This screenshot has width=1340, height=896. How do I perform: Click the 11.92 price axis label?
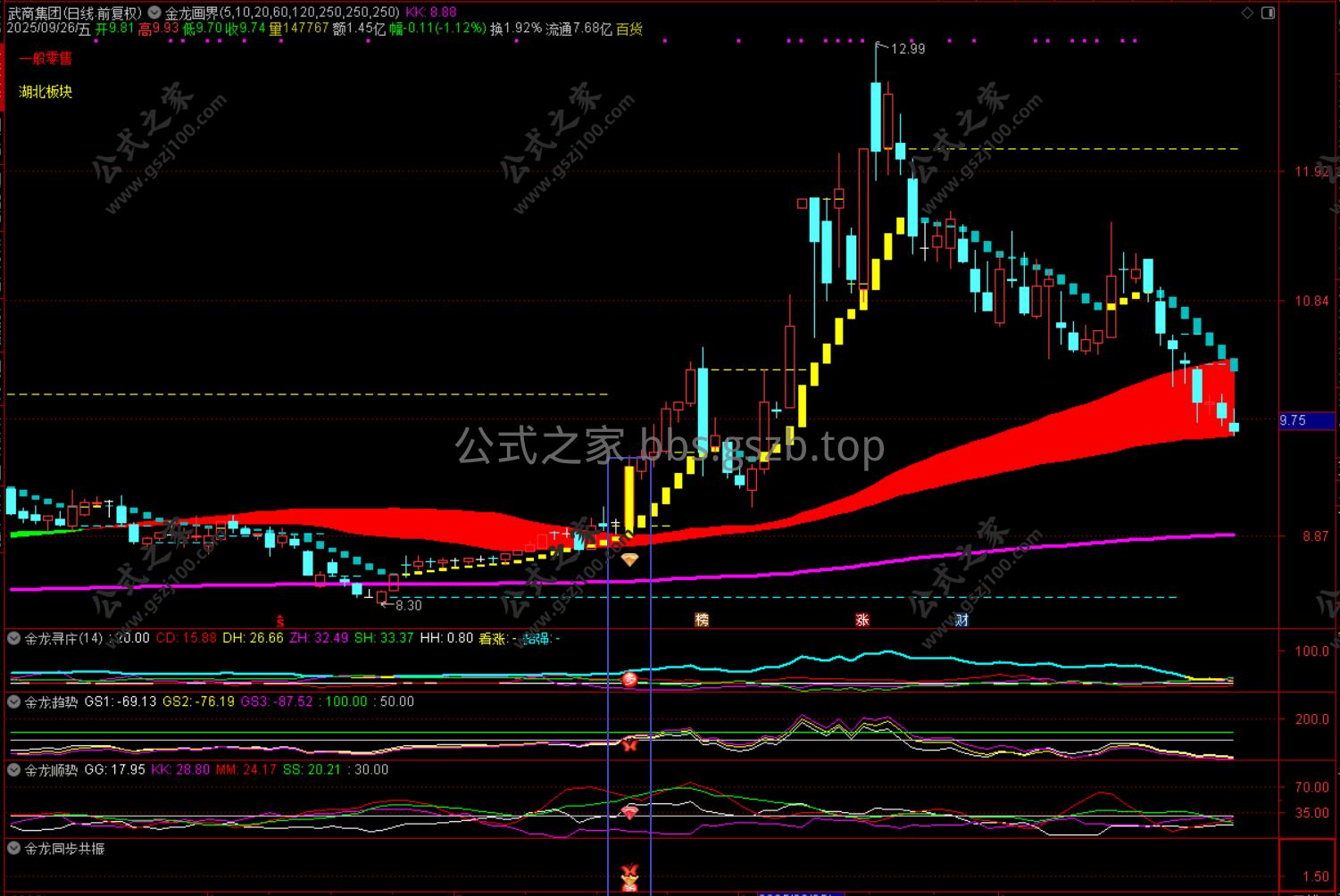[1312, 171]
